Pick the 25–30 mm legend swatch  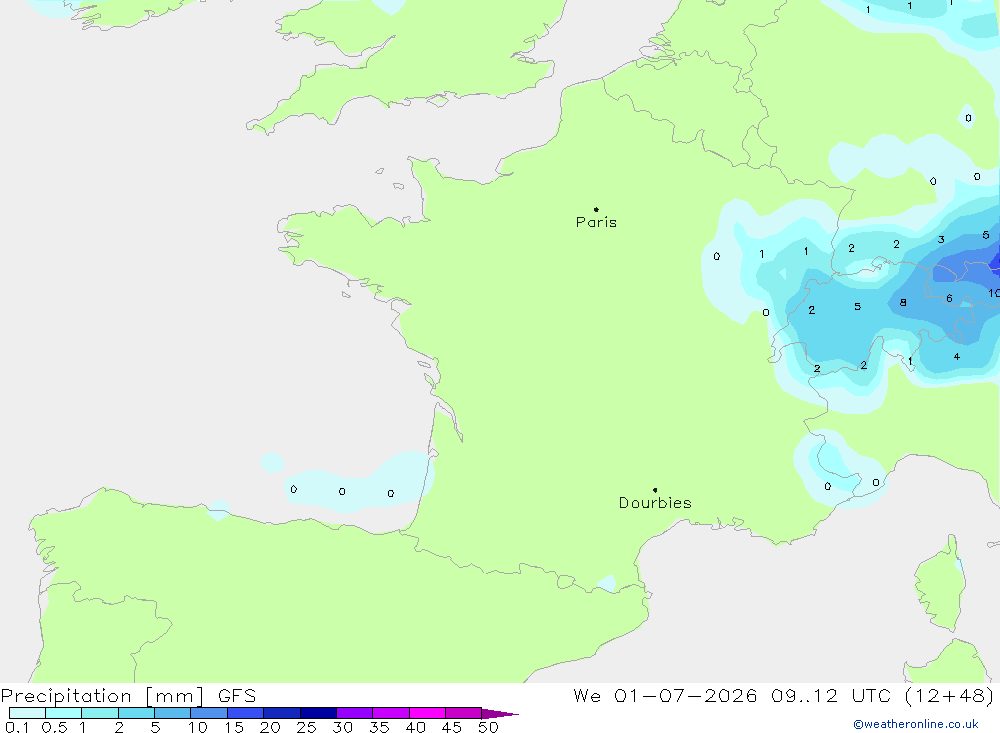point(318,713)
